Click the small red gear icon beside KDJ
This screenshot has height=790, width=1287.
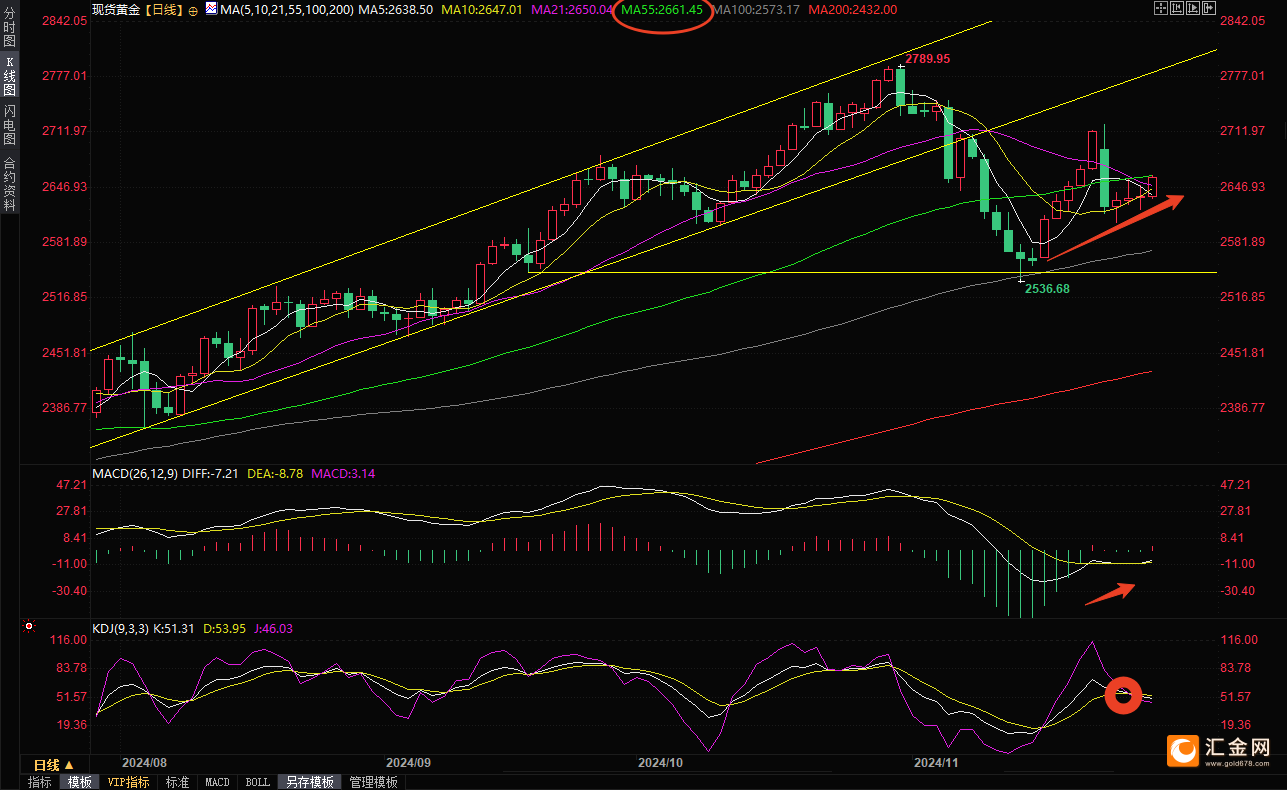30,627
